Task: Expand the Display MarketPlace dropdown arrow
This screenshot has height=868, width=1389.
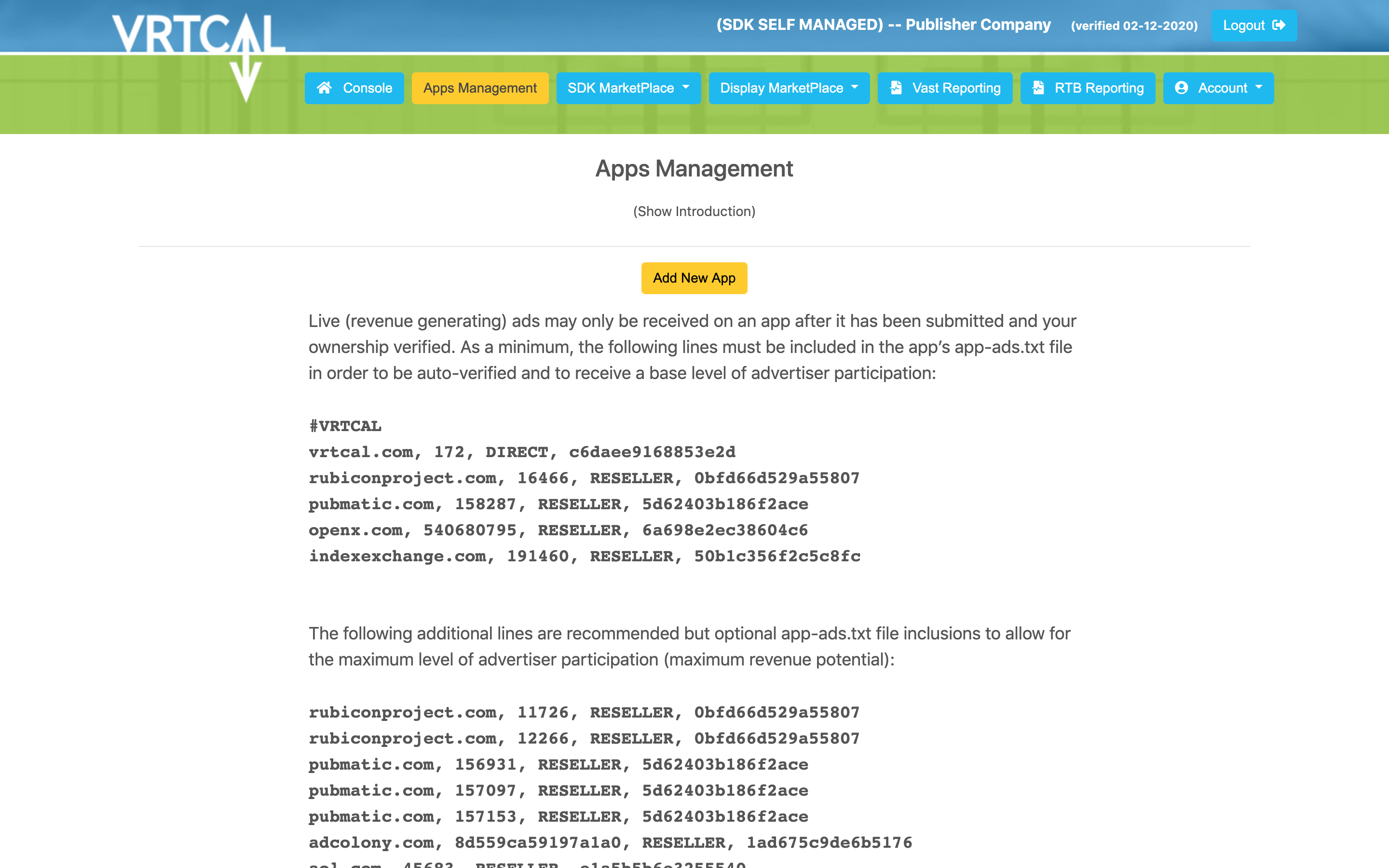Action: [855, 87]
